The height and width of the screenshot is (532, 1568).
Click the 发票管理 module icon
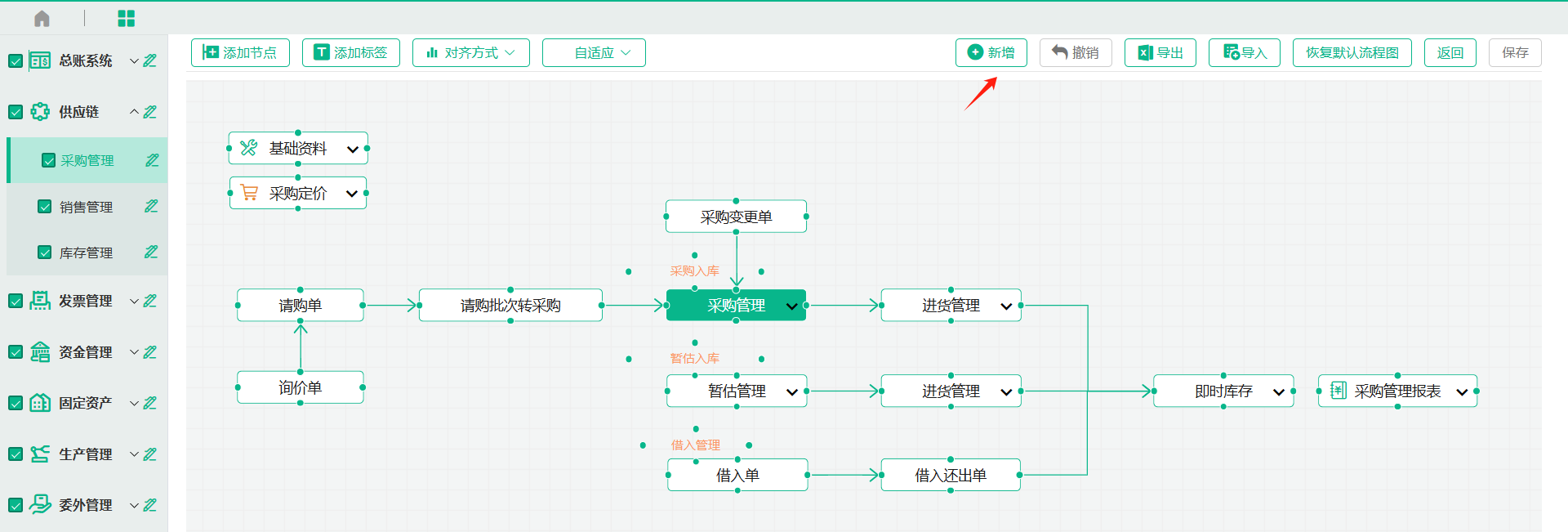tap(40, 301)
